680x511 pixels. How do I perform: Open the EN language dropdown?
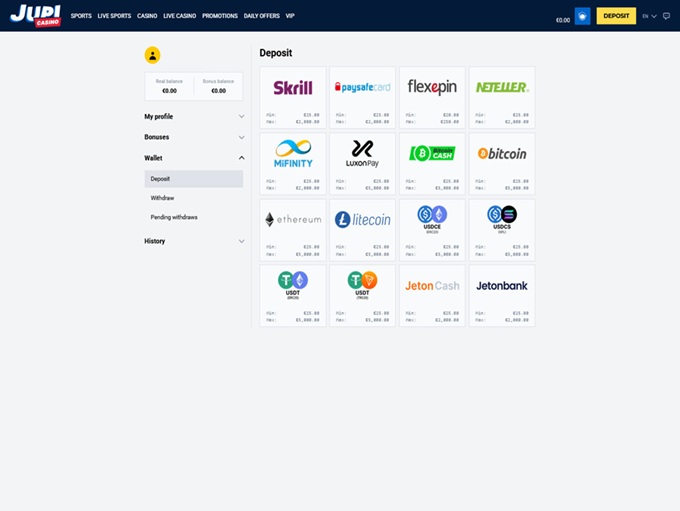pos(649,16)
